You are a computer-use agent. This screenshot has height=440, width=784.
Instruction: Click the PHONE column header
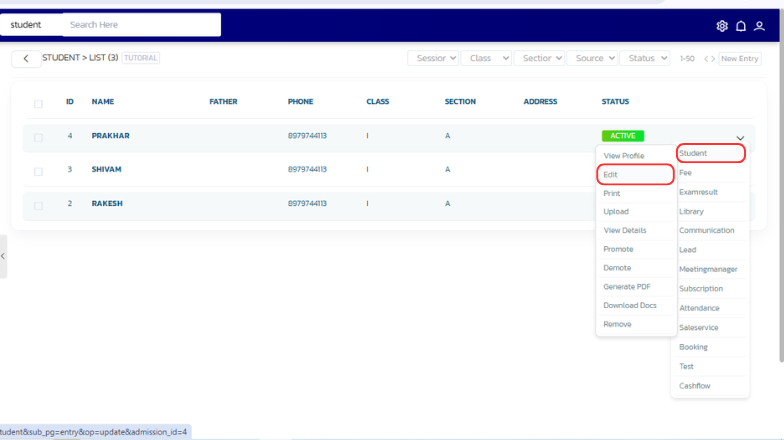[x=300, y=102]
